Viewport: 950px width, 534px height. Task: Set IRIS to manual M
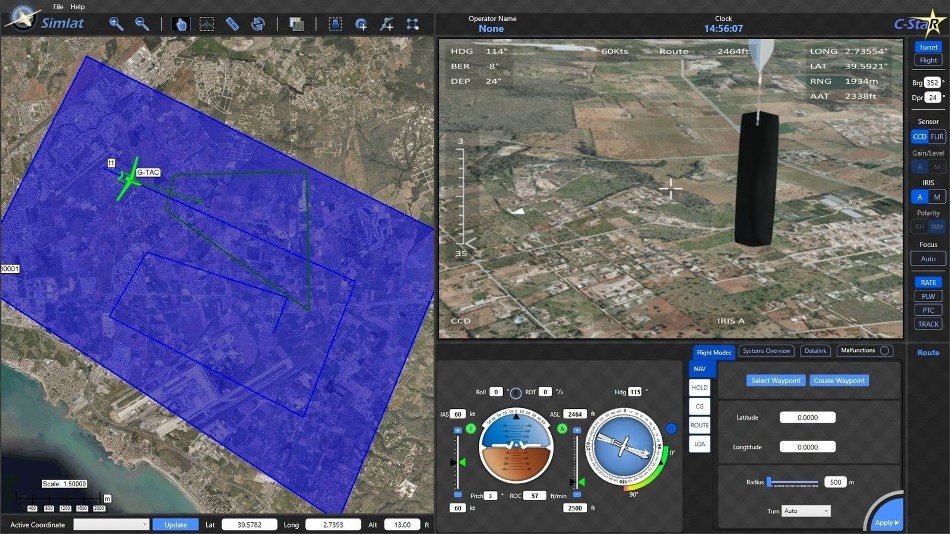click(937, 197)
